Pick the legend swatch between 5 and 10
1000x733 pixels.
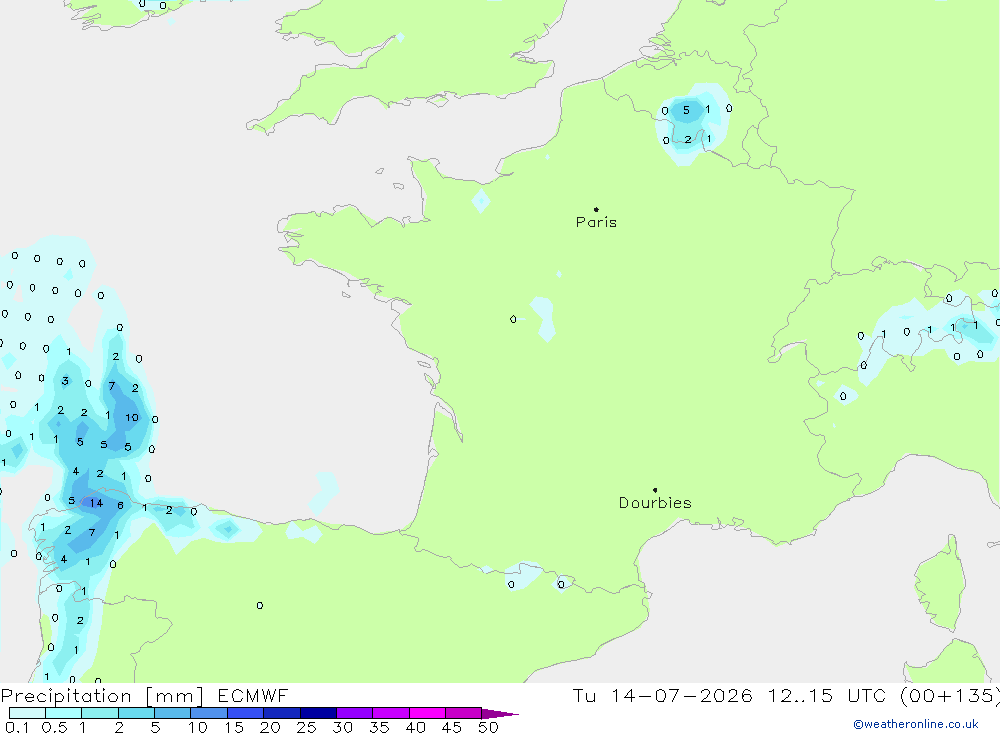pos(172,713)
